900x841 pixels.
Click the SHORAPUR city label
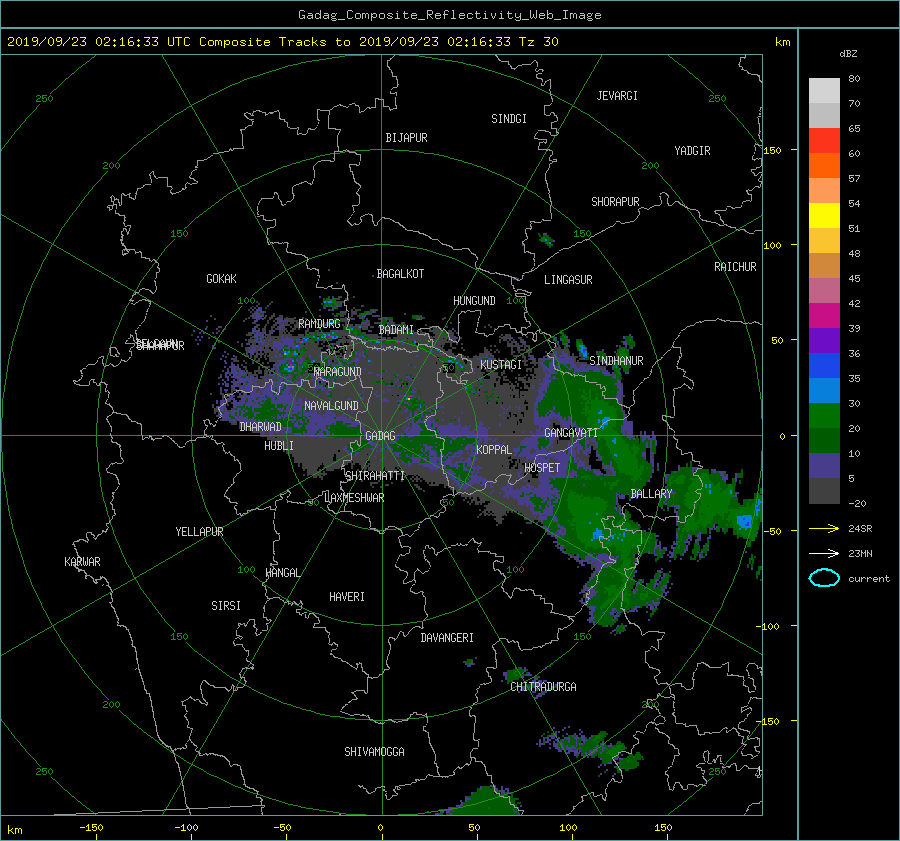615,202
